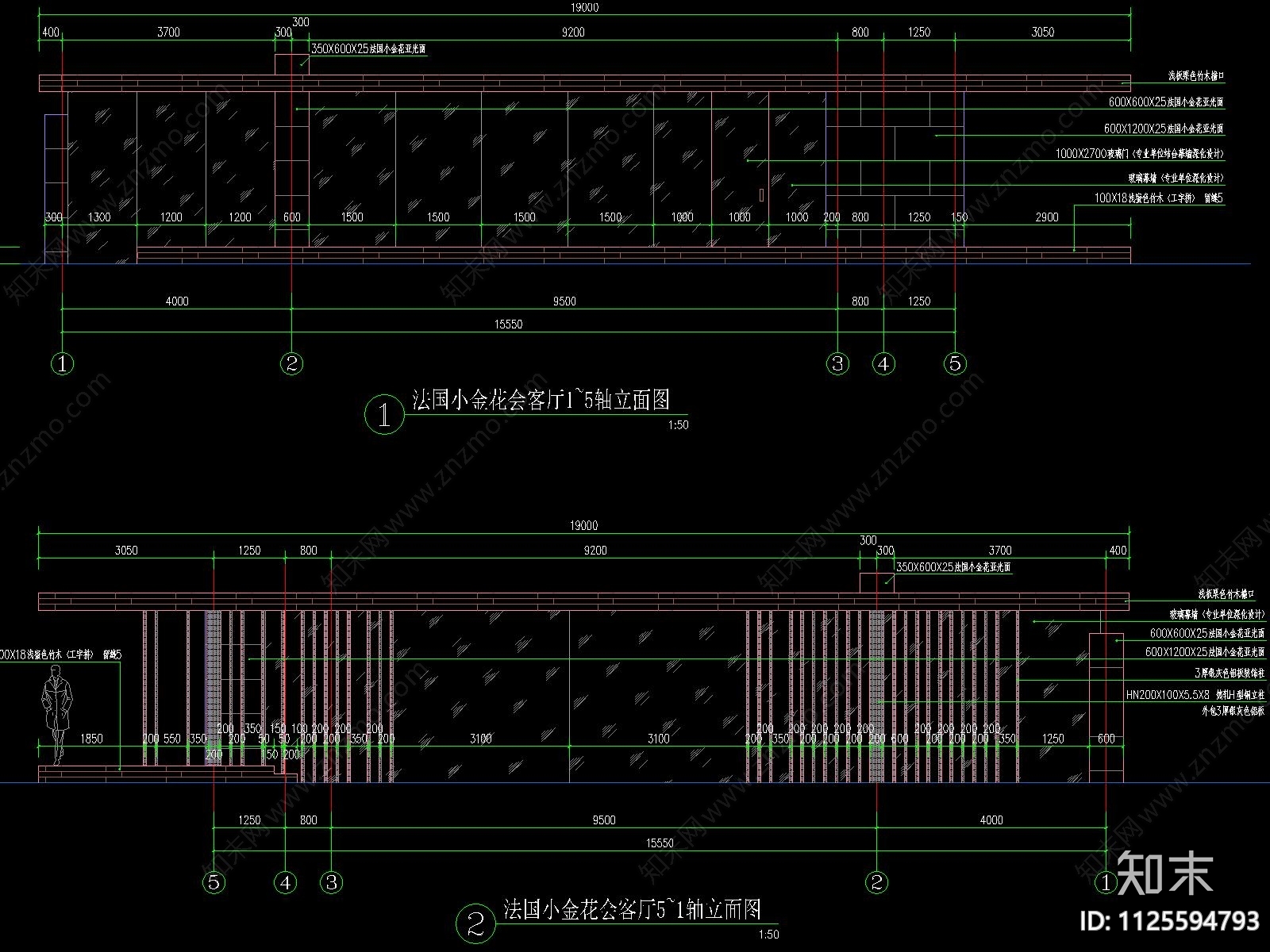The height and width of the screenshot is (952, 1270).
Task: Select the 3700 dimension in upper elevation
Action: pos(168,33)
